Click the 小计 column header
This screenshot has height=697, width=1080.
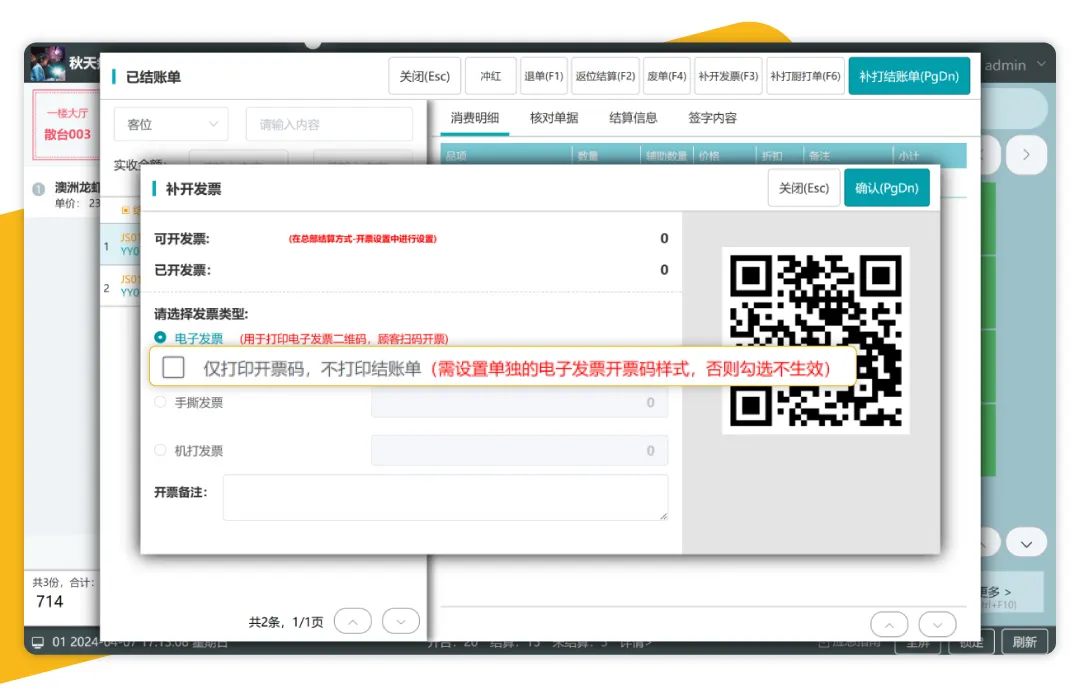[930, 156]
